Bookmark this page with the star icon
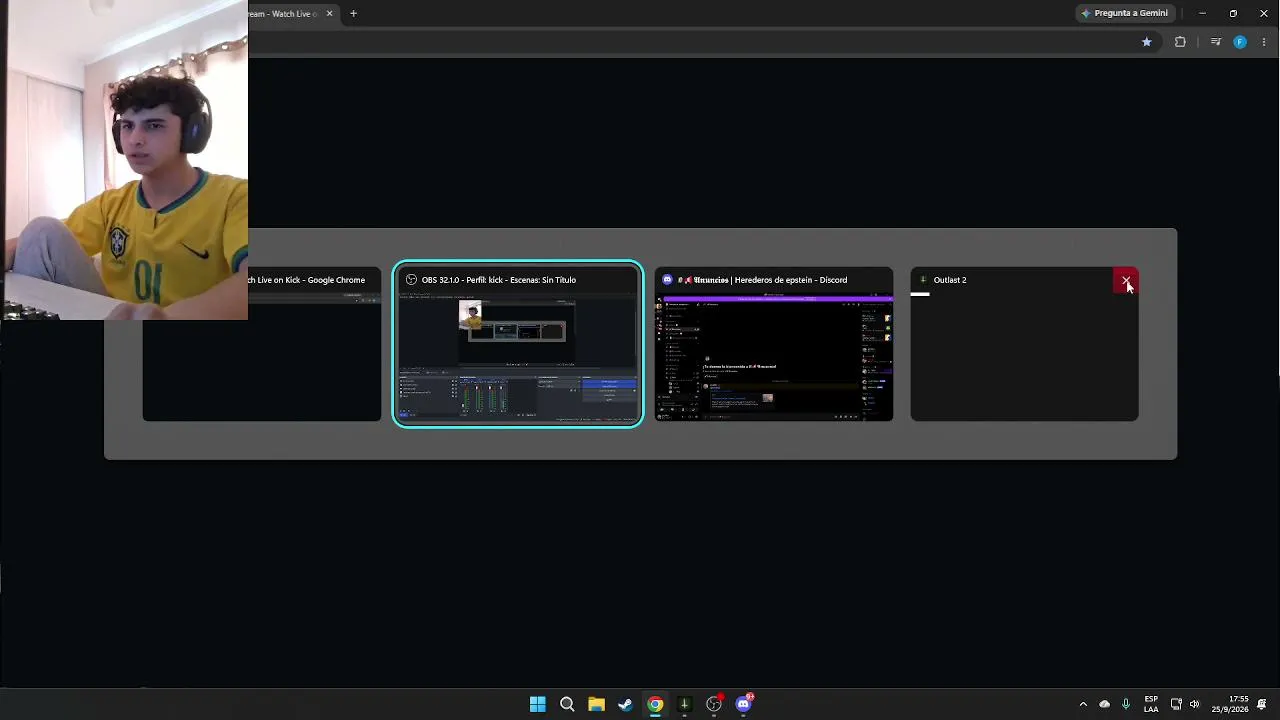This screenshot has width=1280, height=720. [1147, 42]
